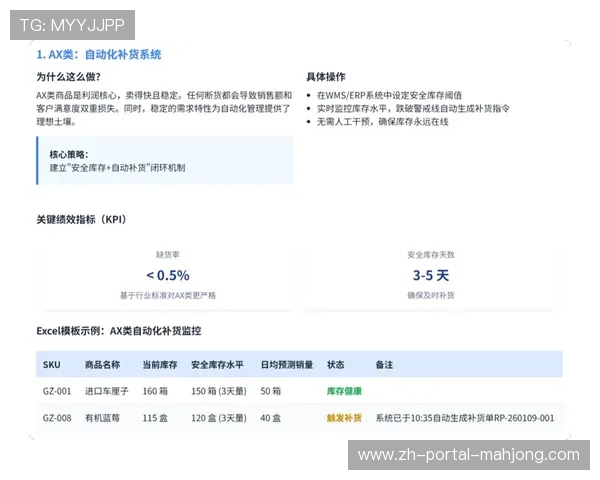Image resolution: width=600 pixels, height=480 pixels.
Task: Select the '3-5 天' KPI value
Action: coord(430,275)
